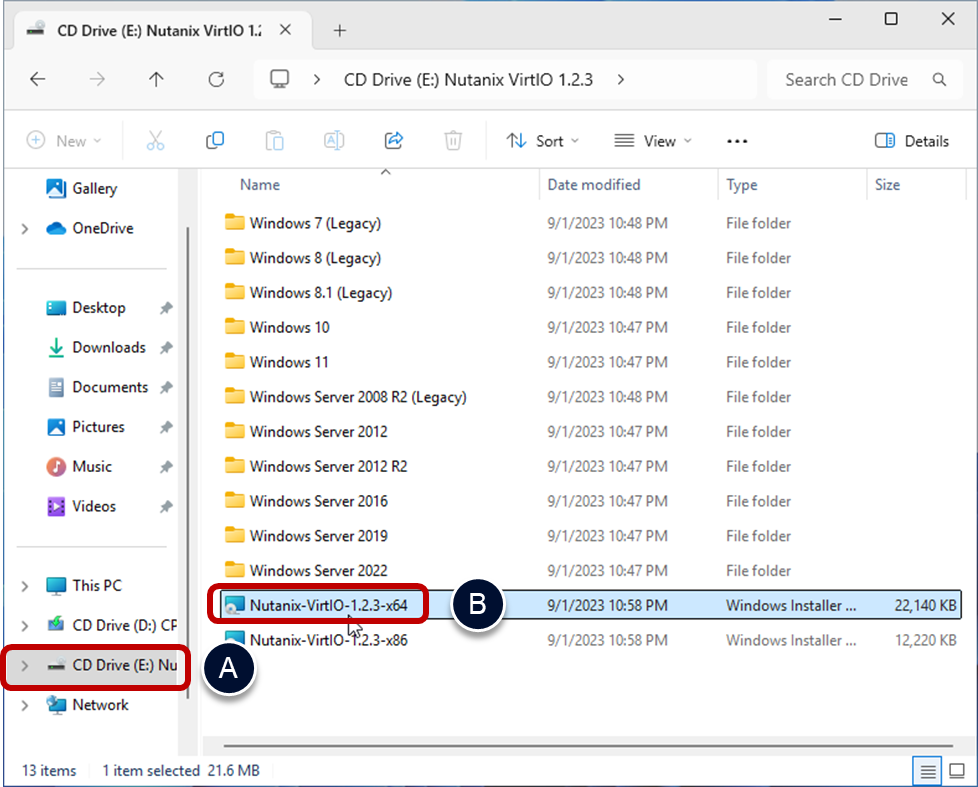Open the See more ellipsis menu
Screen dimensions: 978x787
[x=737, y=141]
